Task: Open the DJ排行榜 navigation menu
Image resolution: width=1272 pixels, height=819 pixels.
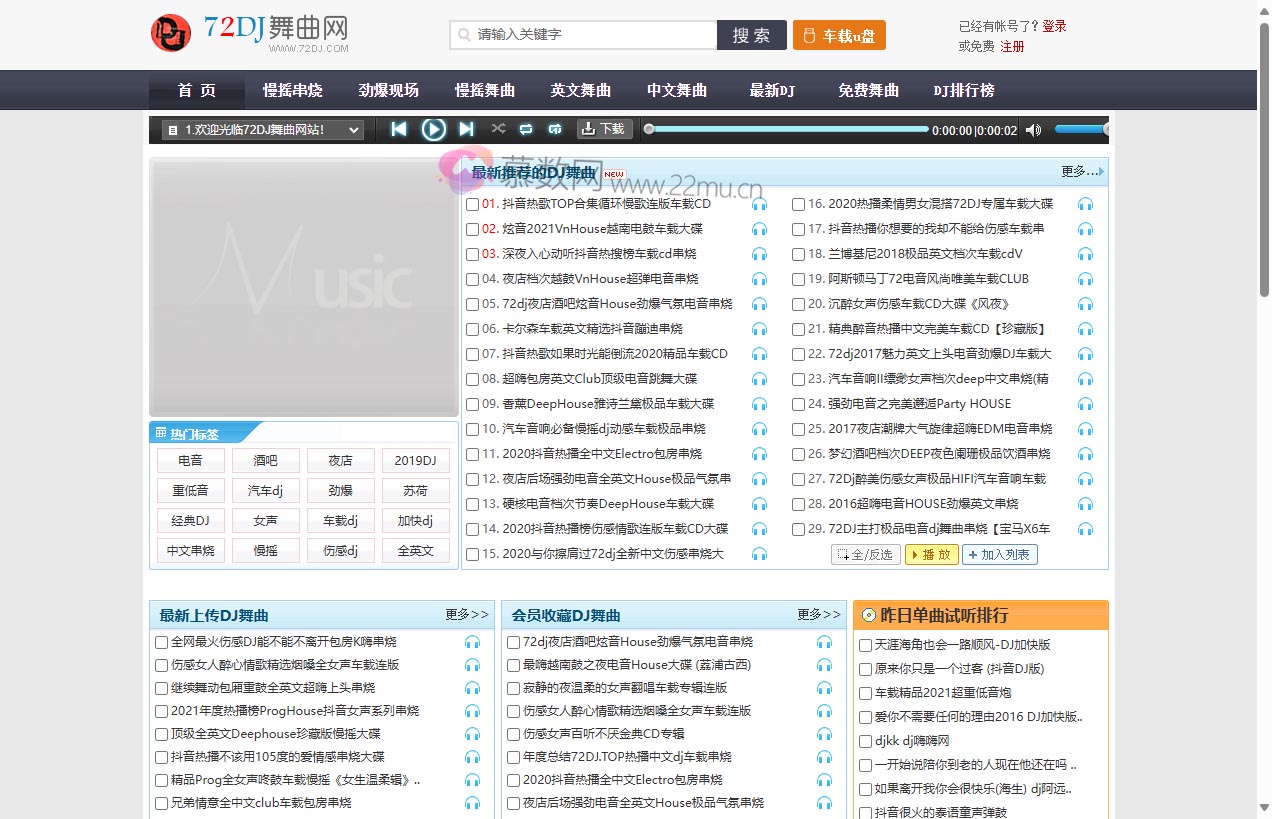Action: [964, 89]
